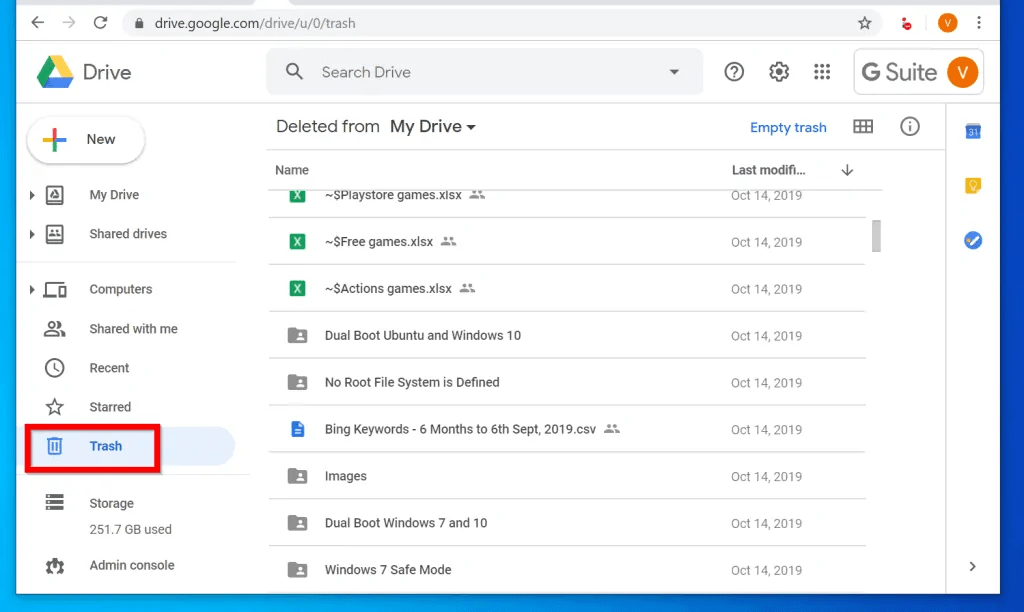Toggle the Last modified sort direction arrow

847,170
